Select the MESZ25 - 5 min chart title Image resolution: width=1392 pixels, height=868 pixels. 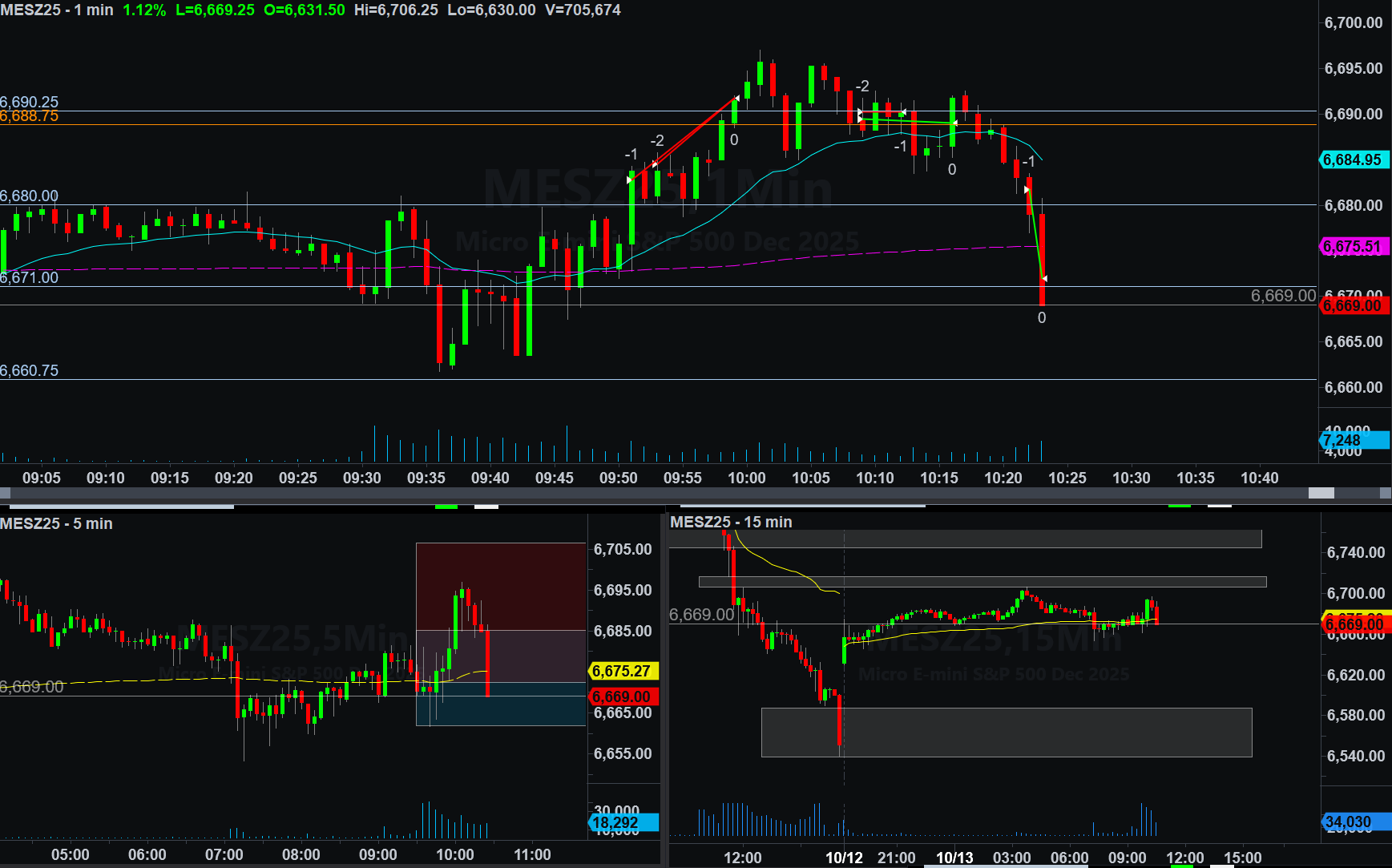(x=56, y=523)
